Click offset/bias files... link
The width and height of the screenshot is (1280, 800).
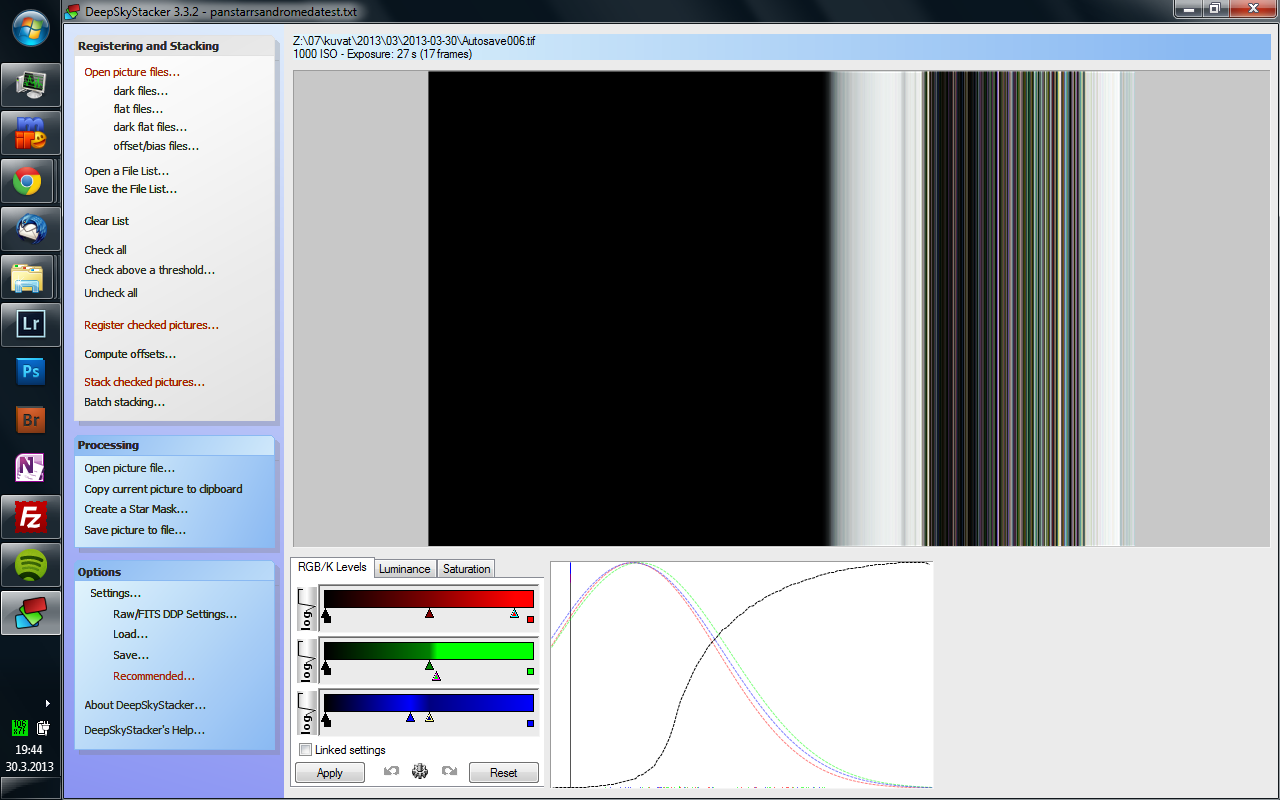click(156, 146)
